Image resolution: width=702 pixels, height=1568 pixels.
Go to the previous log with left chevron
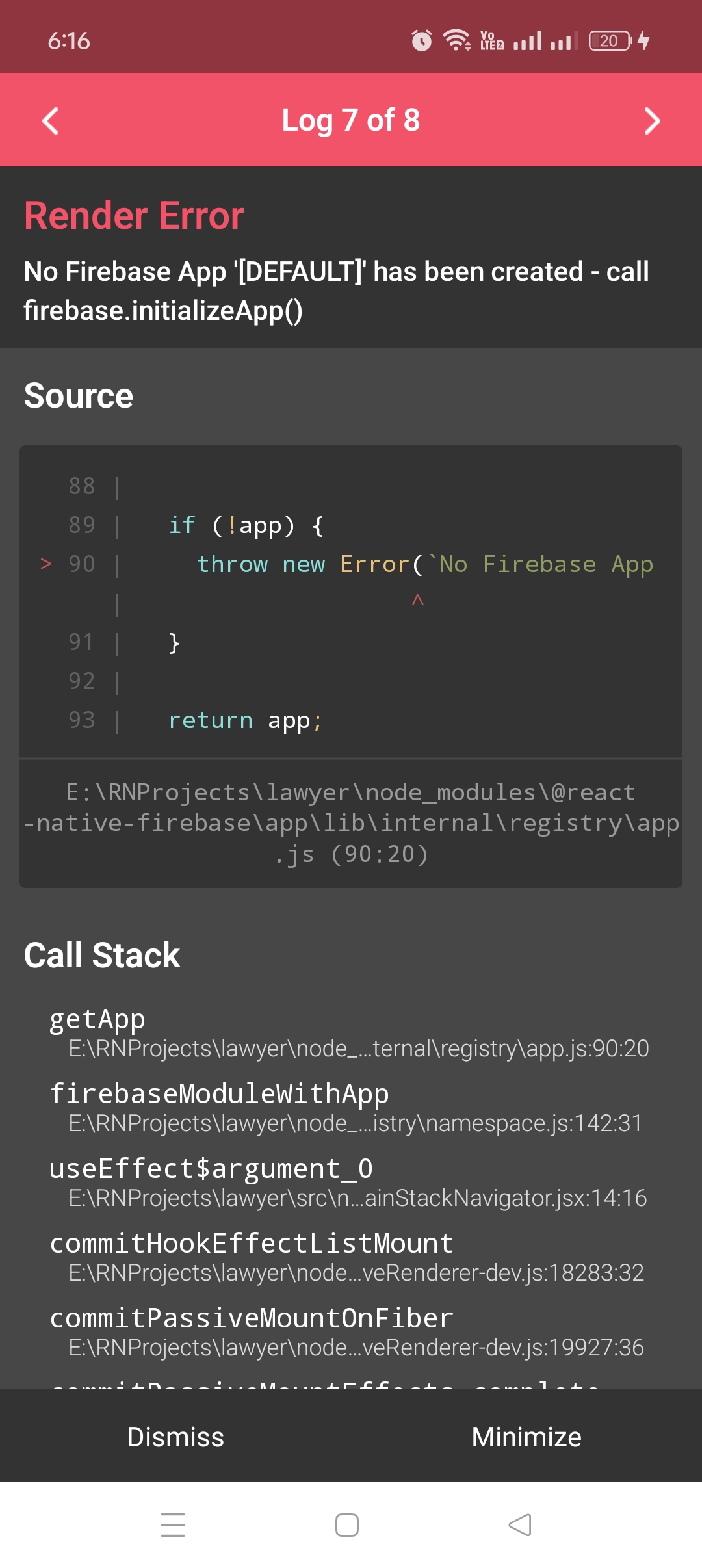[51, 120]
